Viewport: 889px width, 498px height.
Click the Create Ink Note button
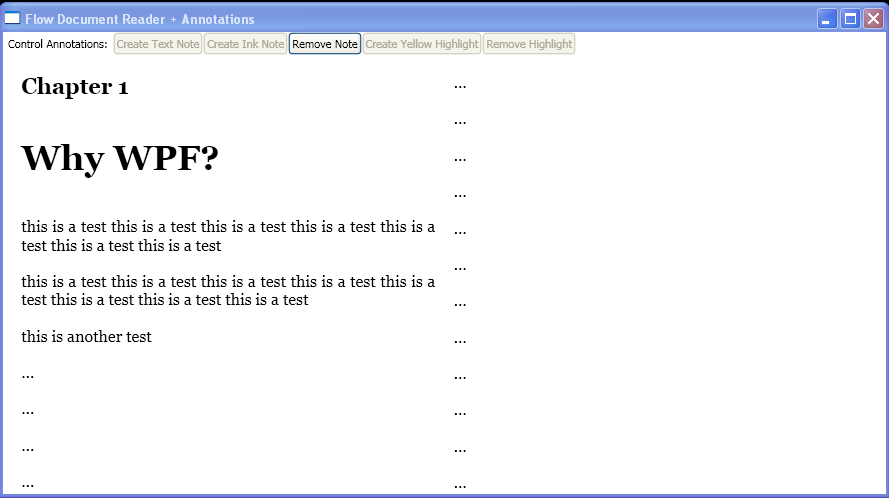coord(245,44)
